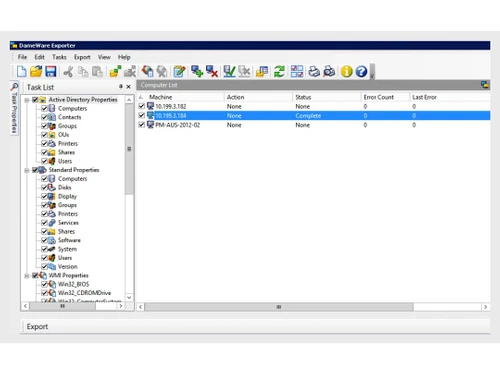Toggle OUs checkbox
The image size is (500, 375).
[44, 135]
